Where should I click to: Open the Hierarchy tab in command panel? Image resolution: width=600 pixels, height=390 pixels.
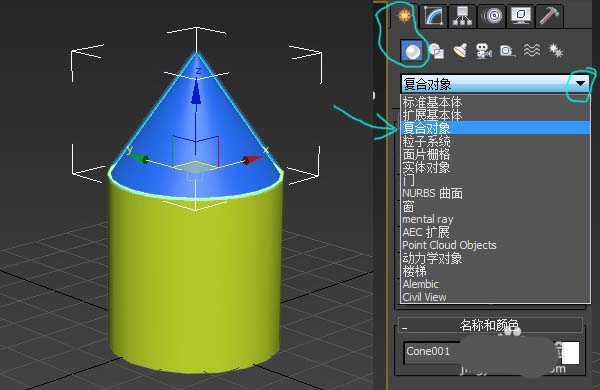pyautogui.click(x=462, y=16)
